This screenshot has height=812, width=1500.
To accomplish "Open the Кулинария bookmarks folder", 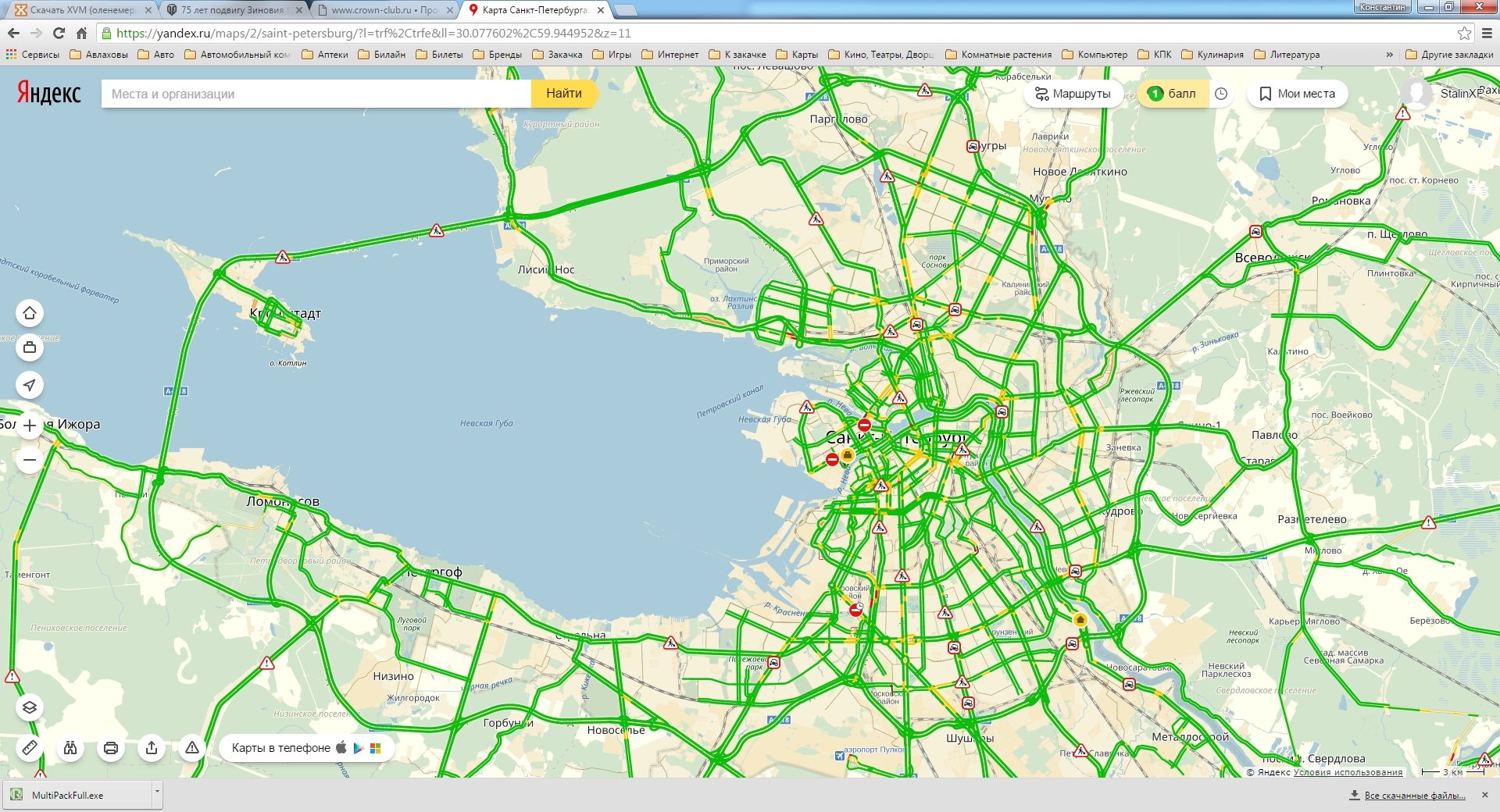I will coord(1212,55).
